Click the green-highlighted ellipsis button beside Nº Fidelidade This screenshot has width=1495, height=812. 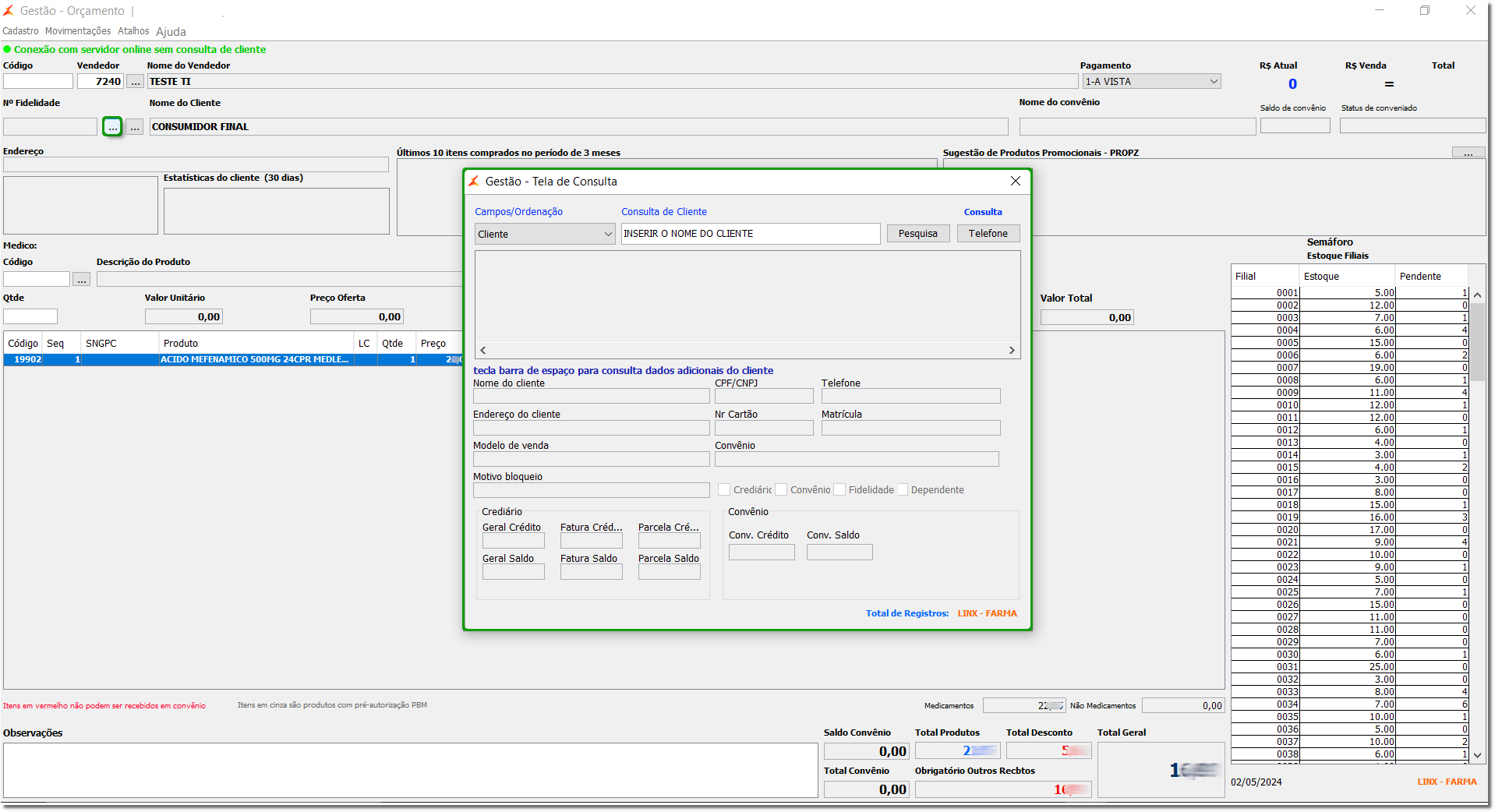[113, 126]
